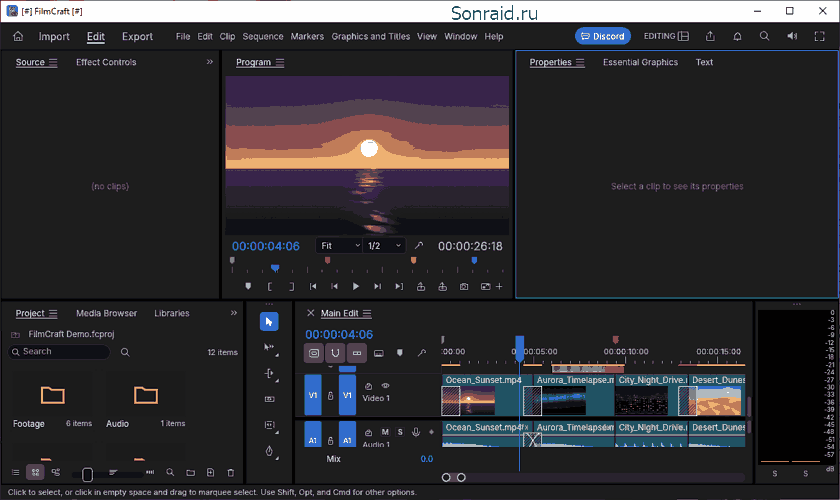Select the Track Select Forward tool
Screen dimensions: 840x500
(x=269, y=347)
